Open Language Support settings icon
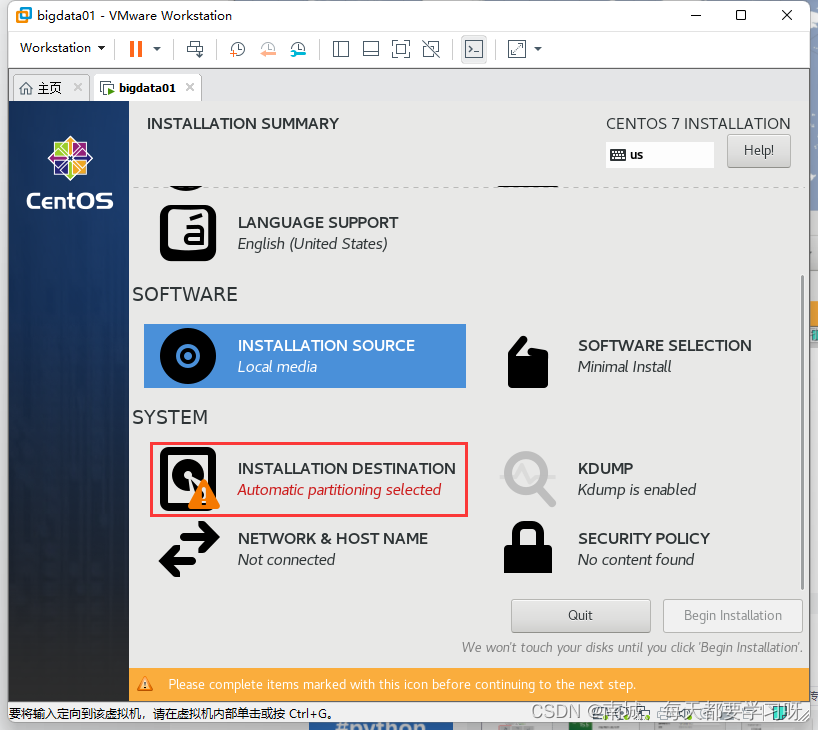The width and height of the screenshot is (818, 730). (x=188, y=233)
